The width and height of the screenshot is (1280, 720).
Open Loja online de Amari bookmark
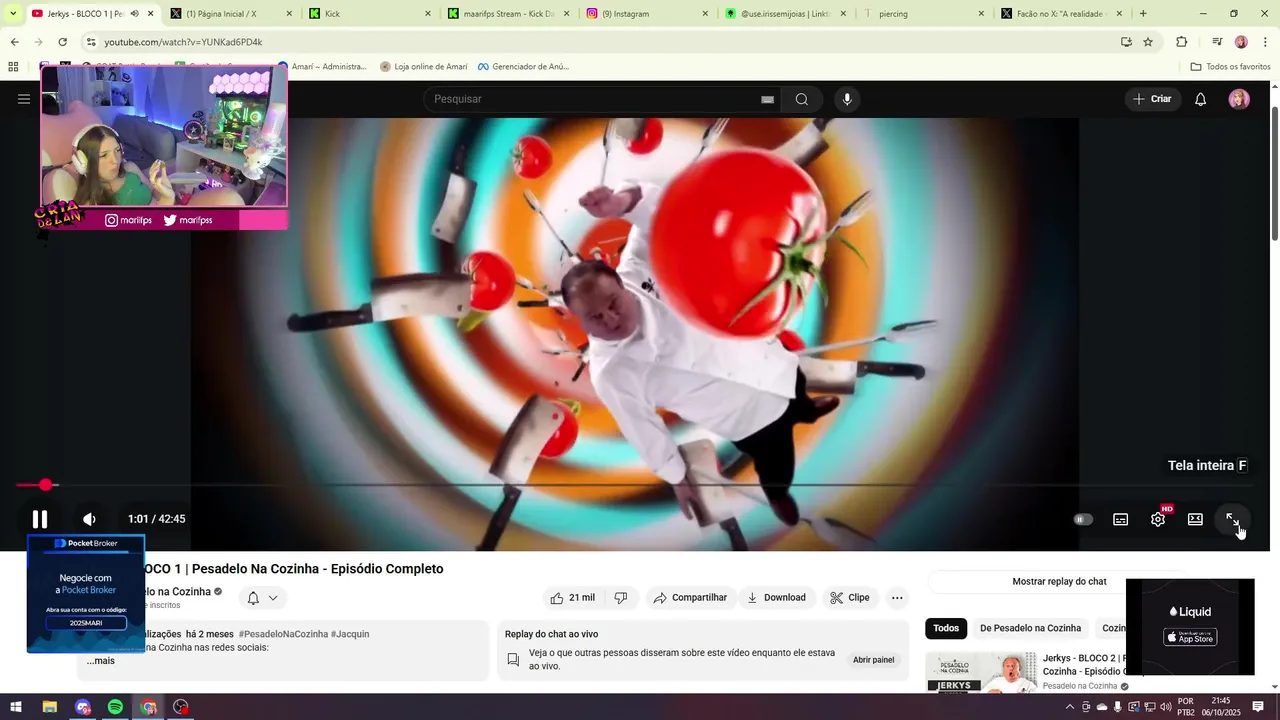[423, 67]
